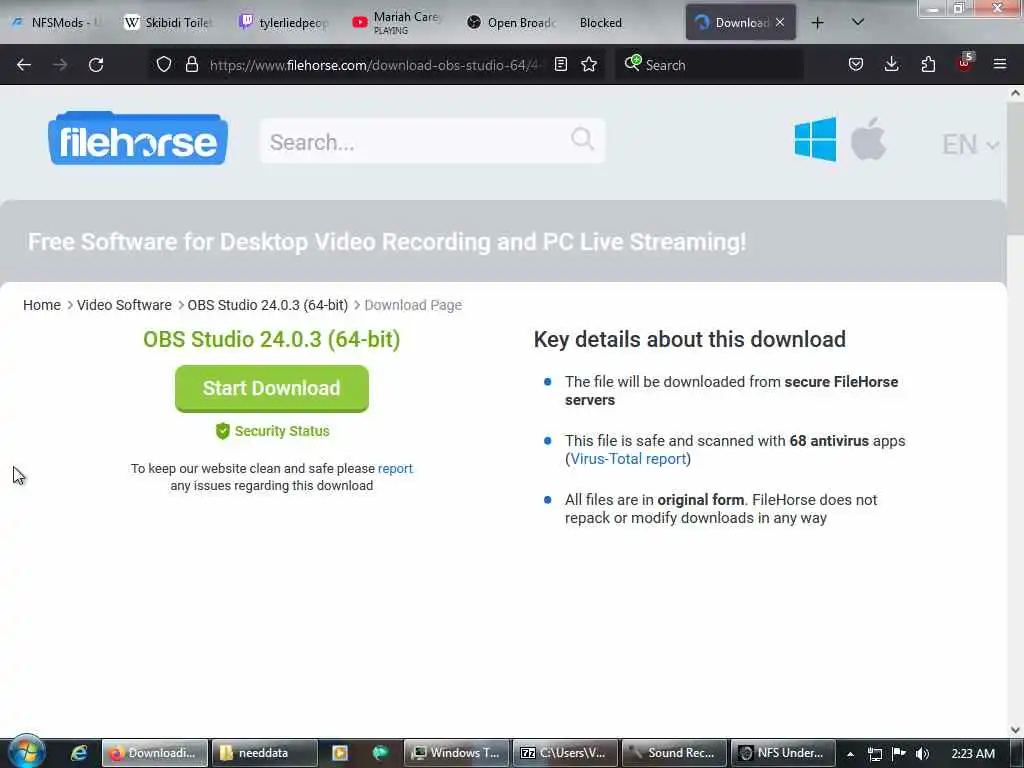Click the Security Status link

point(282,431)
